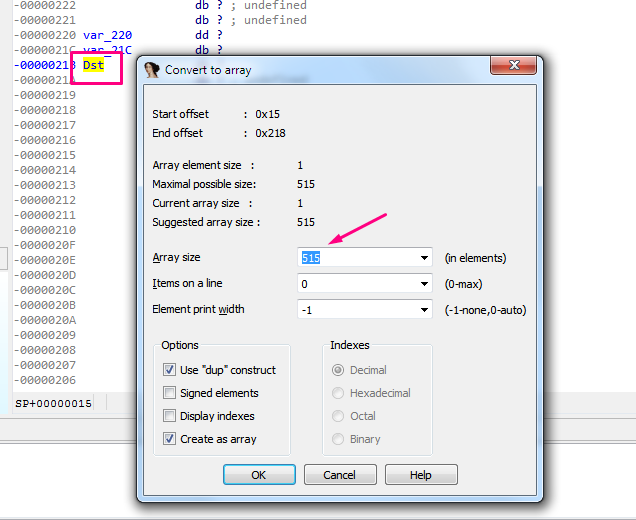The width and height of the screenshot is (636, 520).
Task: Select the var_220 stack variable
Action: [107, 34]
